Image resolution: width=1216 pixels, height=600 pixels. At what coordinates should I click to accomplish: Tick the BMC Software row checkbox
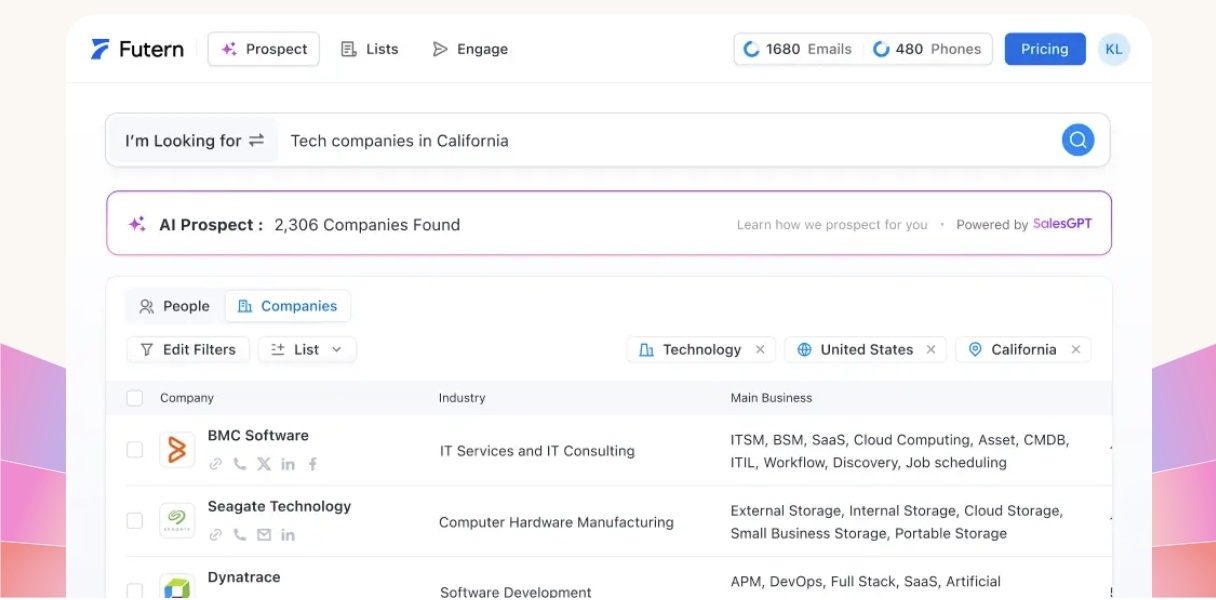[135, 450]
